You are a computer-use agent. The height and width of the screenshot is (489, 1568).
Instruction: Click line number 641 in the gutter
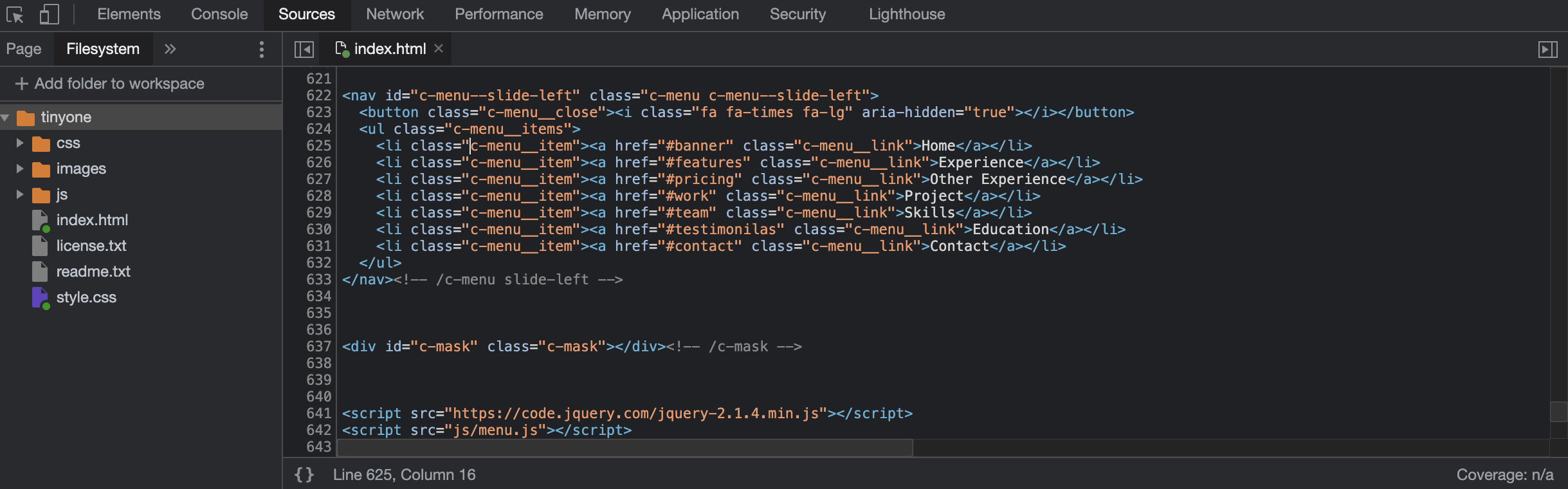[x=319, y=413]
